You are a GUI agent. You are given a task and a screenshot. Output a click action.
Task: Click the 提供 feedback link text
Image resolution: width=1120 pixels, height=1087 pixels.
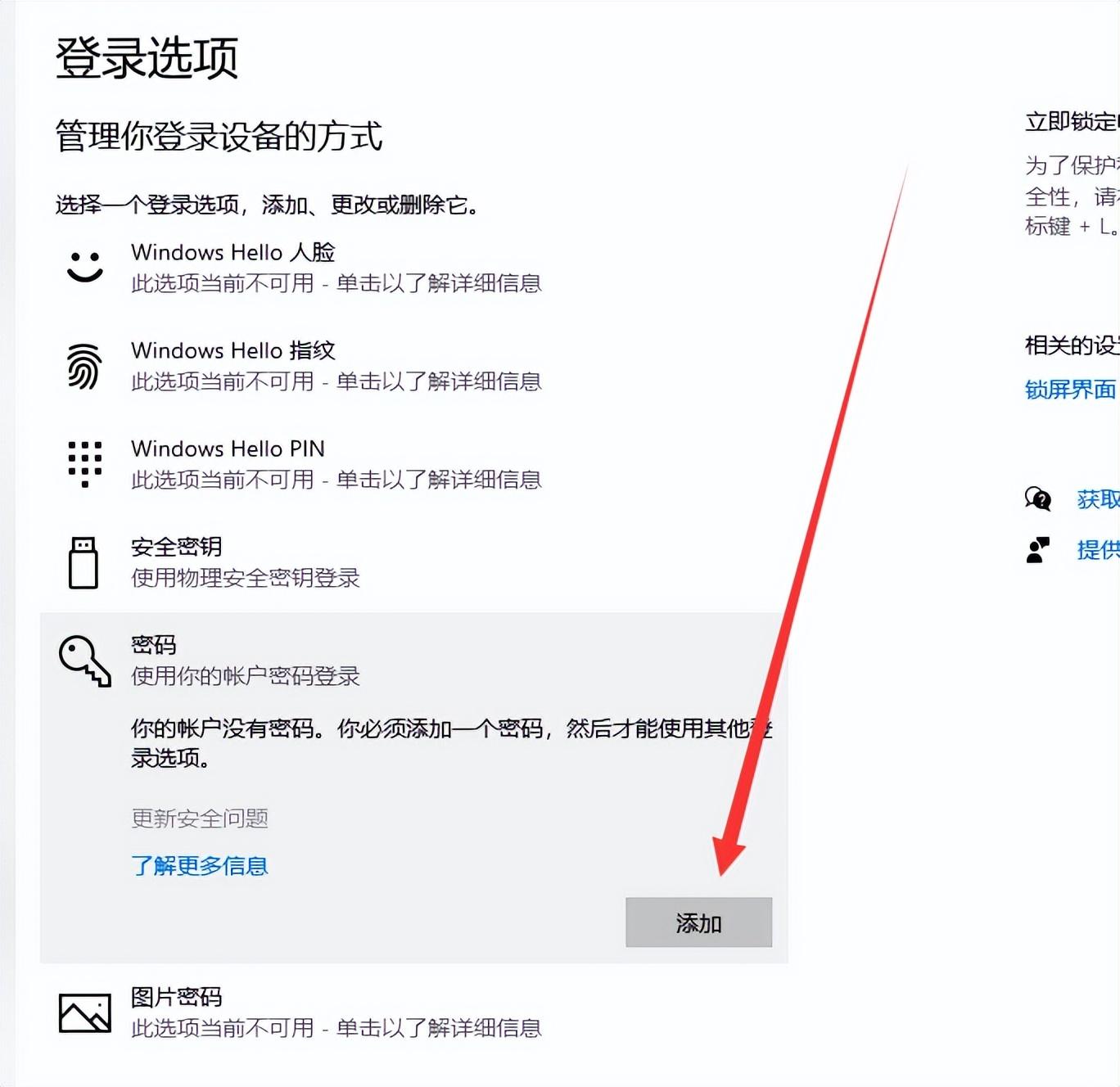tap(1097, 550)
